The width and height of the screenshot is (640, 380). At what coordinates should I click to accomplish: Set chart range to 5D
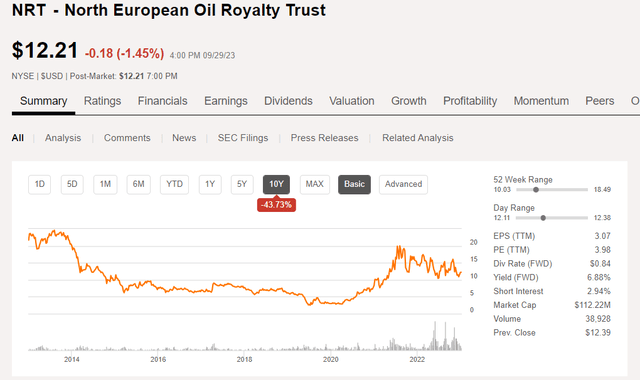(72, 184)
